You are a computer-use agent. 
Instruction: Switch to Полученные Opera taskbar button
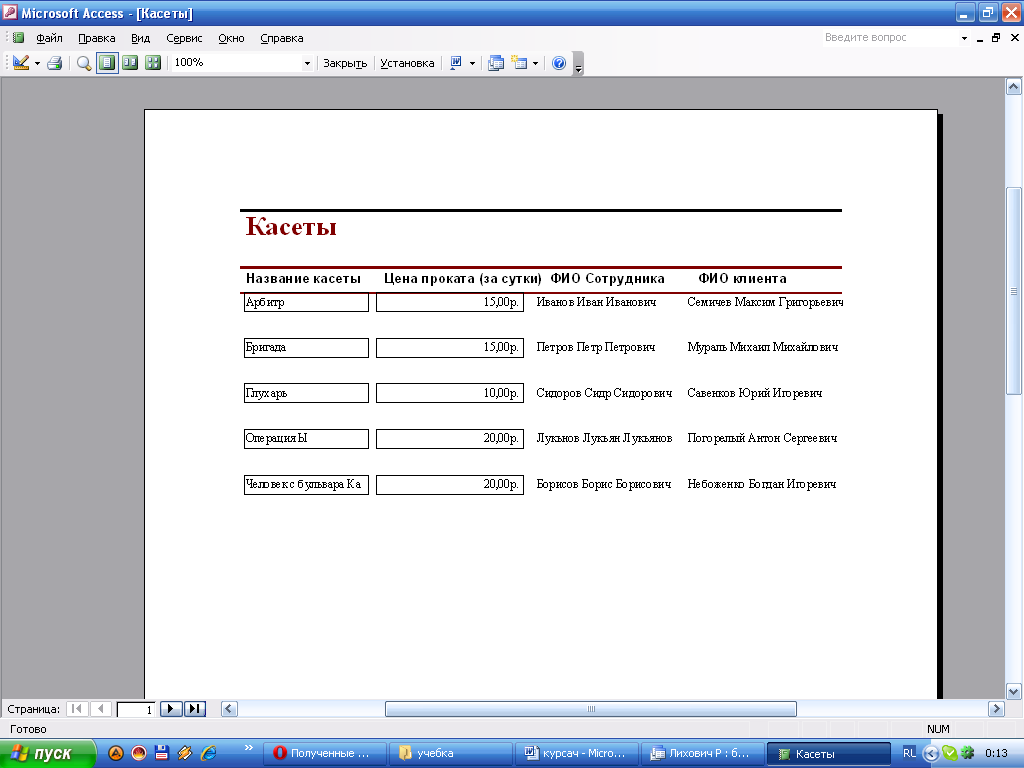tap(325, 753)
